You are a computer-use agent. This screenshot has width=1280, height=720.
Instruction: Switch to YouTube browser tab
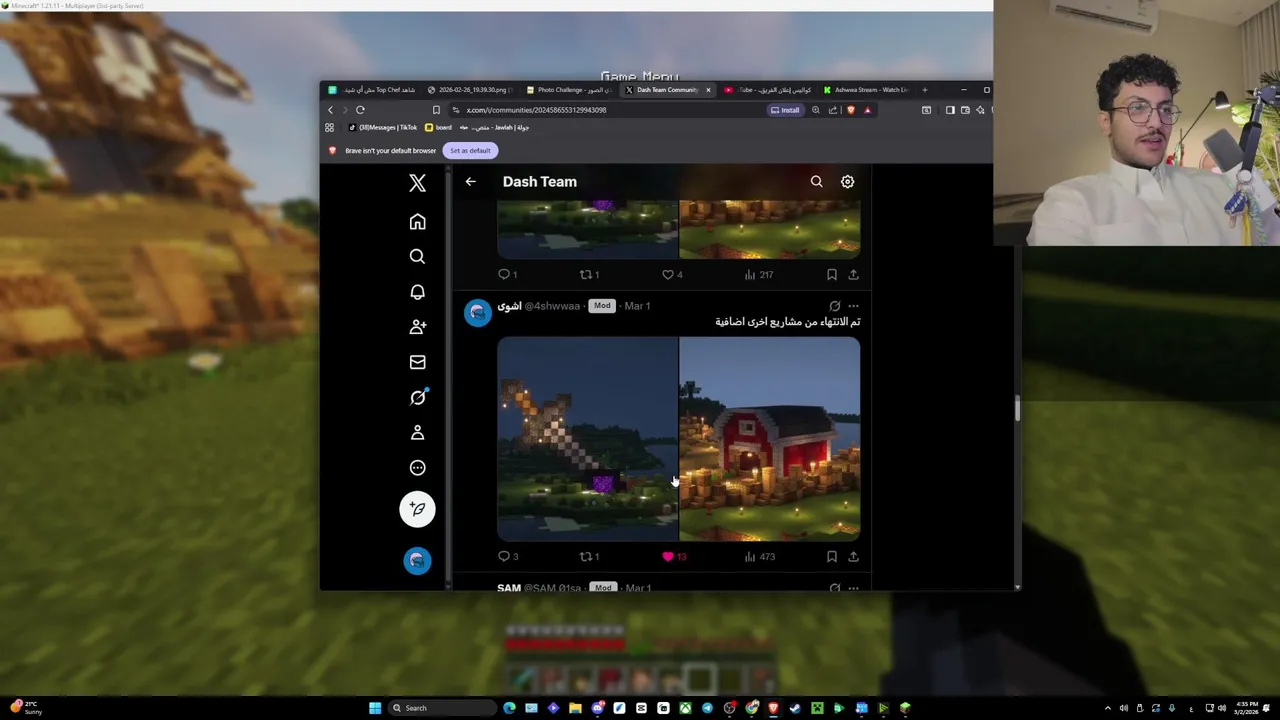click(x=768, y=90)
